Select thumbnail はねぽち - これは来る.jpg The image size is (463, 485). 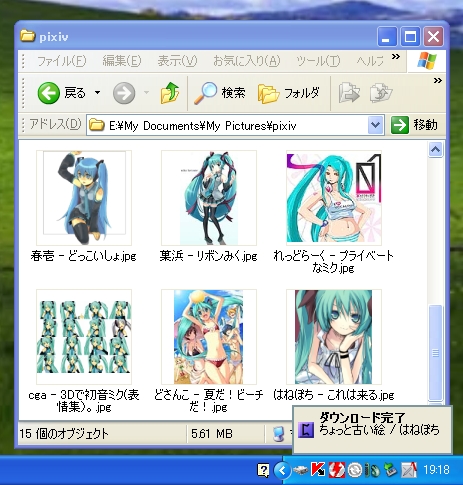[334, 337]
